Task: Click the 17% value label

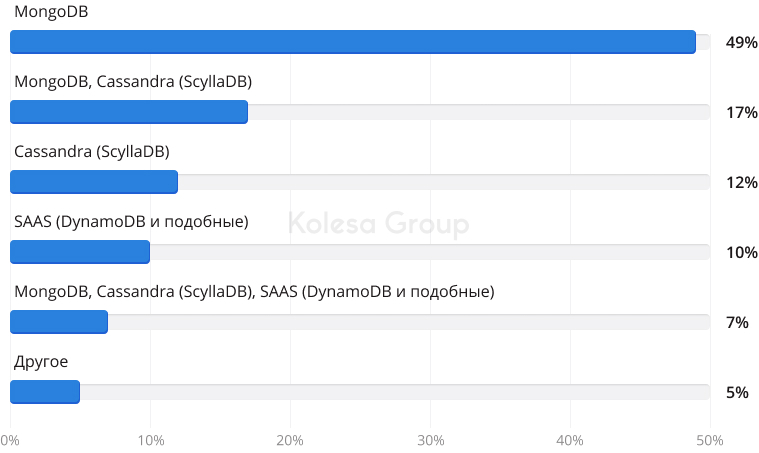Action: coord(742,112)
